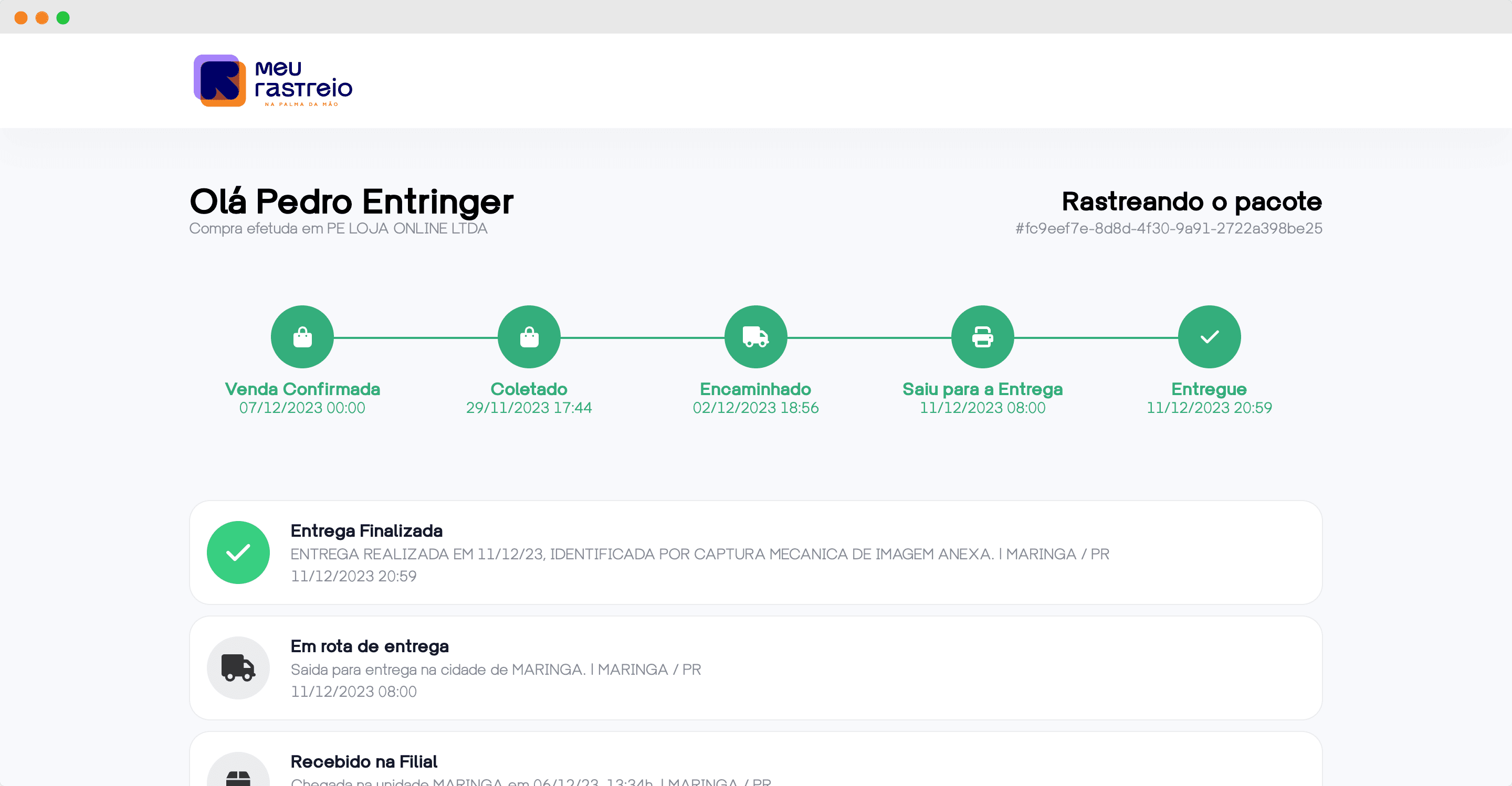Click the Encaminhado step label

[755, 389]
